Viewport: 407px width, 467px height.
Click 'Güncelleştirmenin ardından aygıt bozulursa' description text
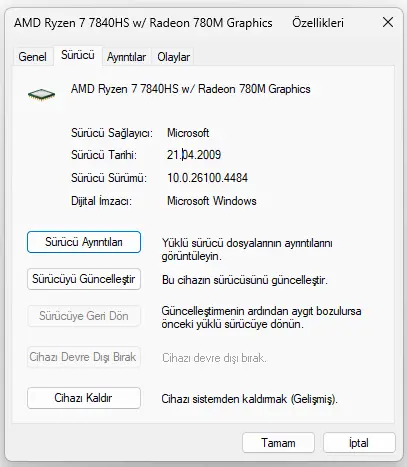point(261,318)
